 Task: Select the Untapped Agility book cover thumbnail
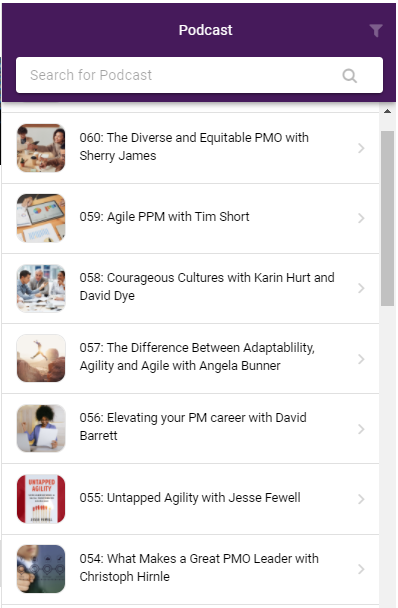click(x=41, y=499)
